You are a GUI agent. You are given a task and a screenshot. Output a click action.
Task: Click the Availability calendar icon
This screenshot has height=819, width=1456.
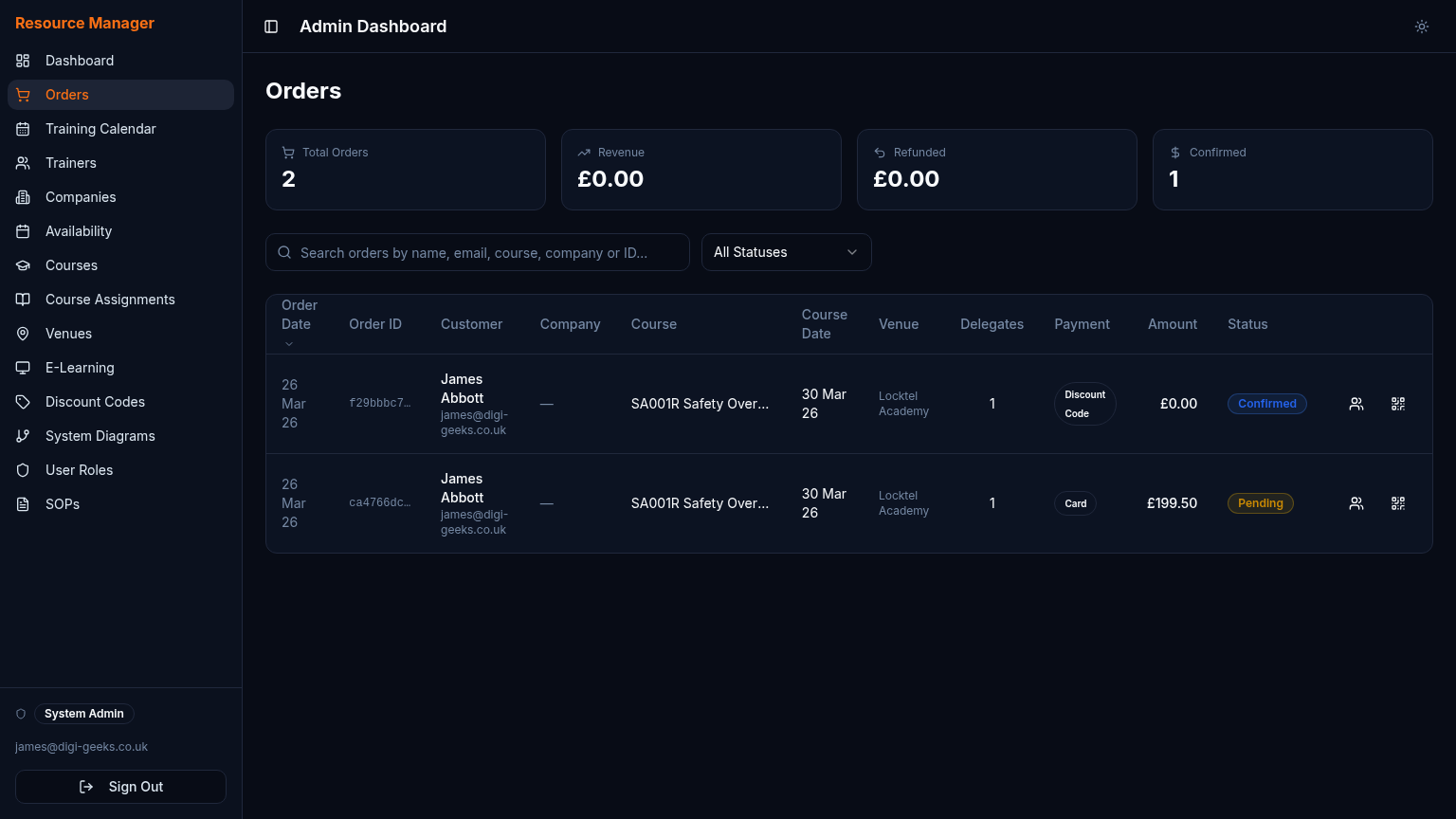tap(23, 231)
